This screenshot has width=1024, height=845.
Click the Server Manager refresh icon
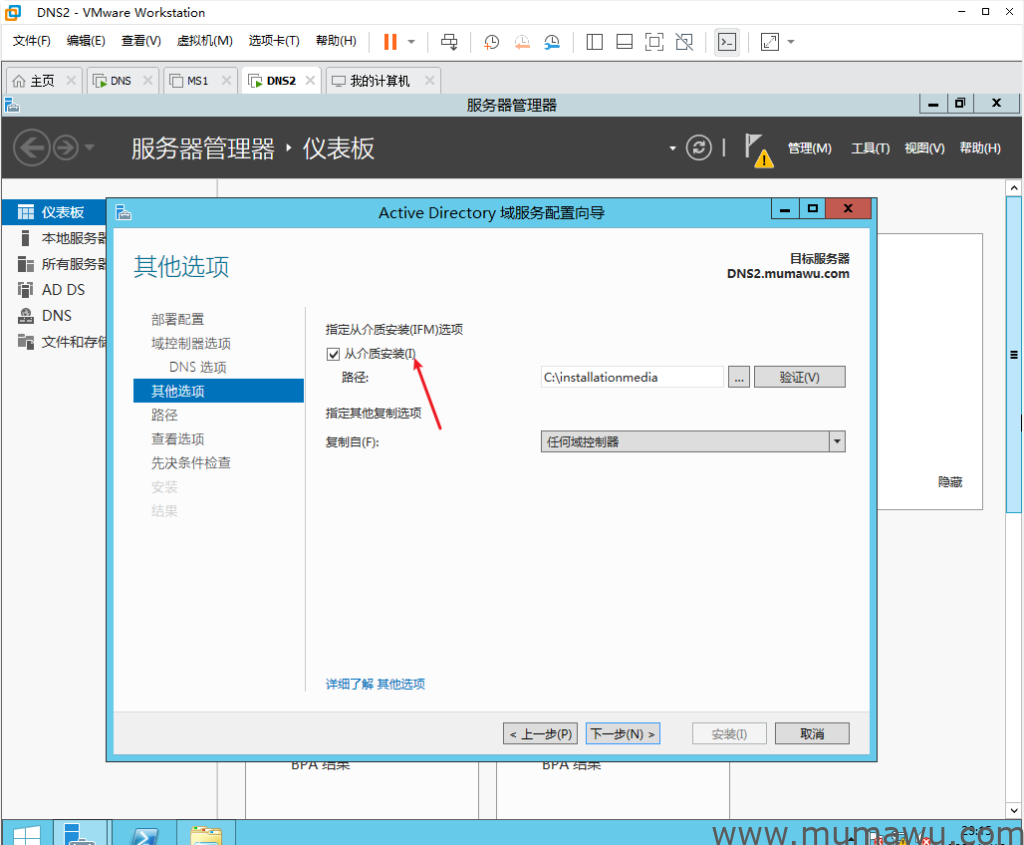(x=699, y=148)
